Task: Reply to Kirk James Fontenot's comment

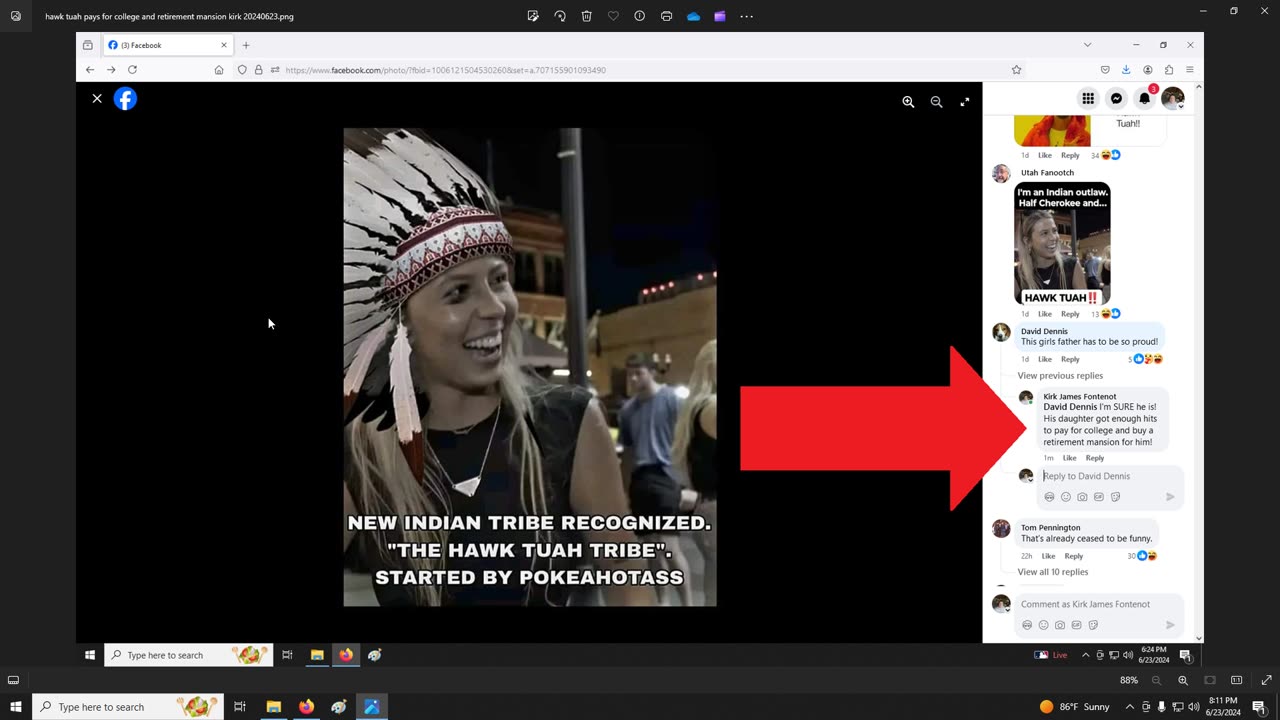Action: 1095,458
